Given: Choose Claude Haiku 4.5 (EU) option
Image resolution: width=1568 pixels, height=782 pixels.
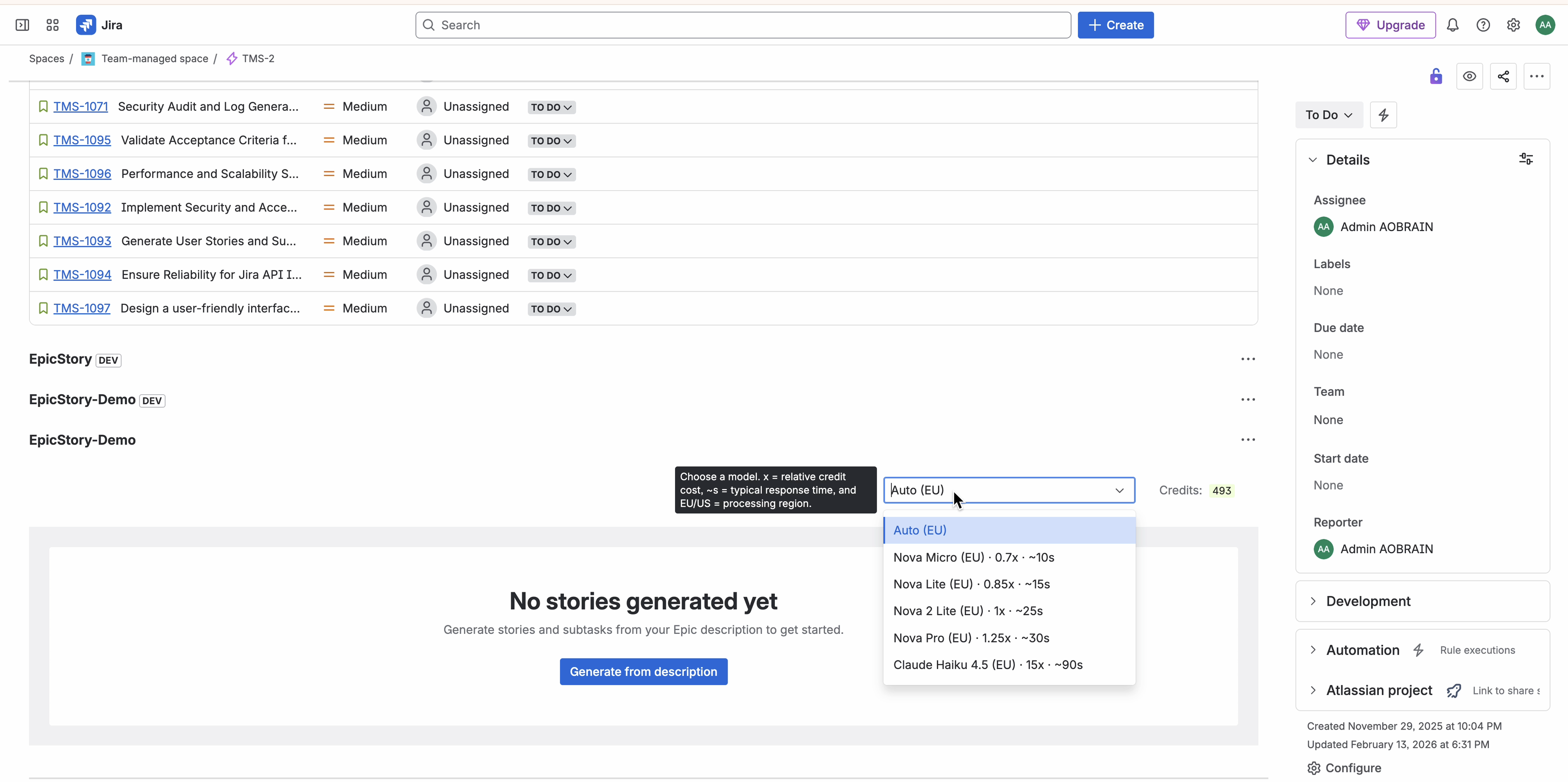Looking at the screenshot, I should point(987,665).
